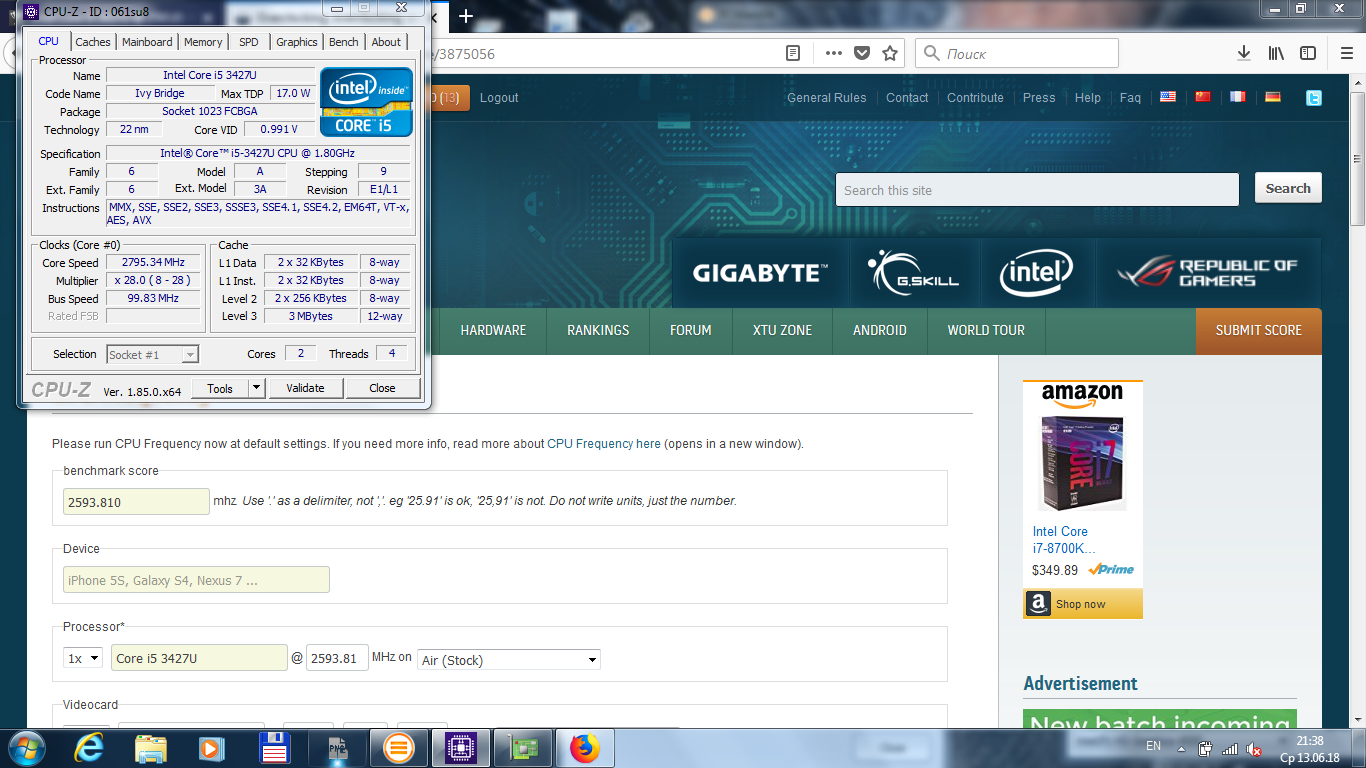
Task: Open HARDWARE menu item
Action: (493, 330)
